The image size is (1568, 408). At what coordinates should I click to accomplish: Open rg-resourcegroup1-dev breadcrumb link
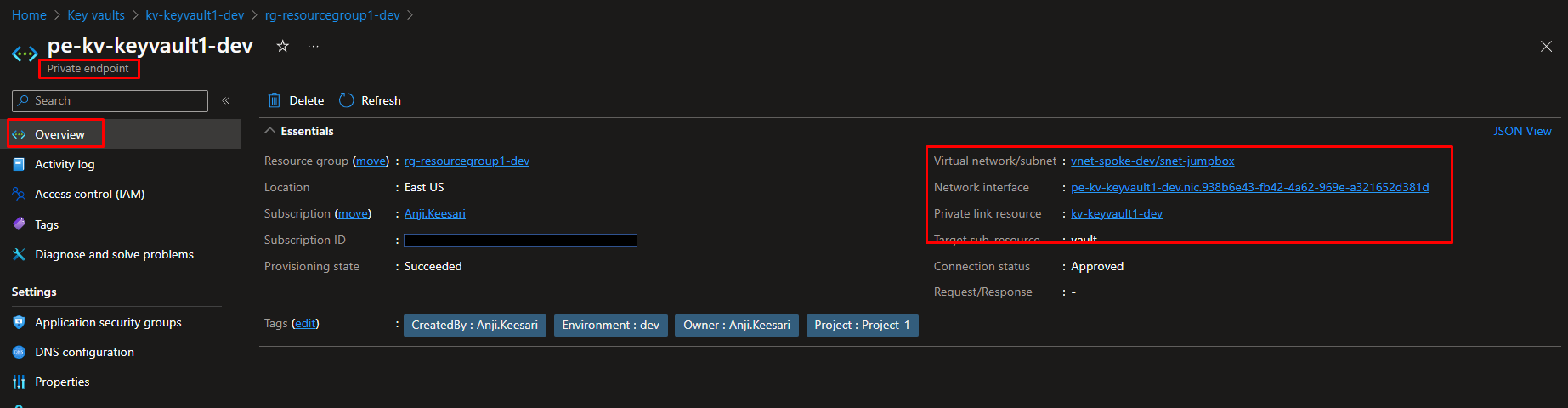pos(332,15)
